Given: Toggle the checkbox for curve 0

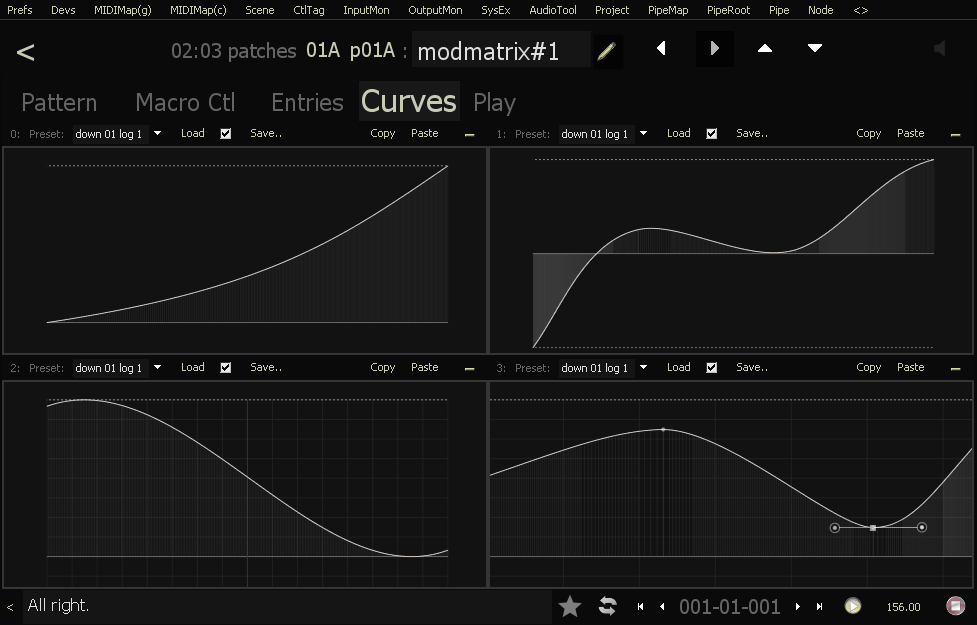Looking at the screenshot, I should 226,134.
